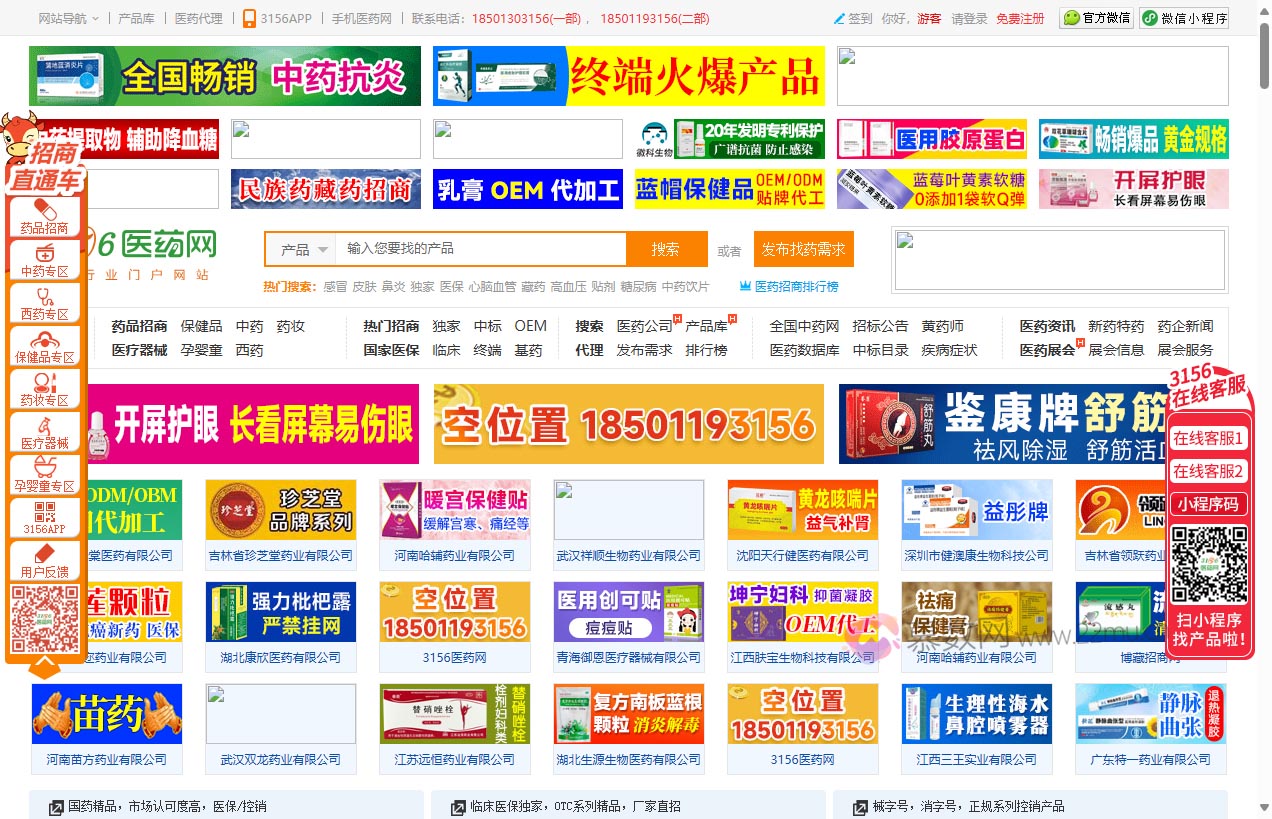Image resolution: width=1272 pixels, height=819 pixels.
Task: Open the 医药资讯 navigation item
Action: pyautogui.click(x=1047, y=326)
